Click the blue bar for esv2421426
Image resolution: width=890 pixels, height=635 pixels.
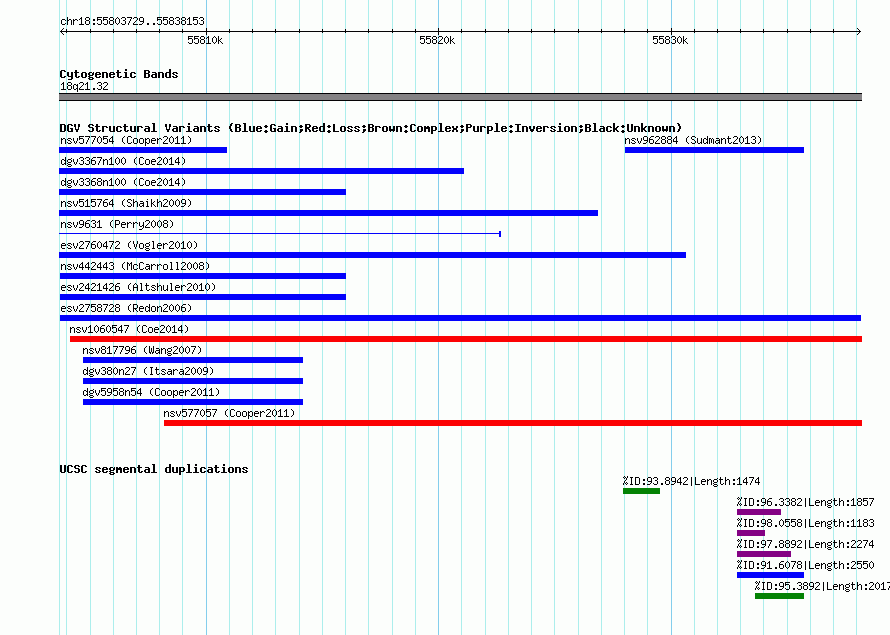[x=203, y=297]
